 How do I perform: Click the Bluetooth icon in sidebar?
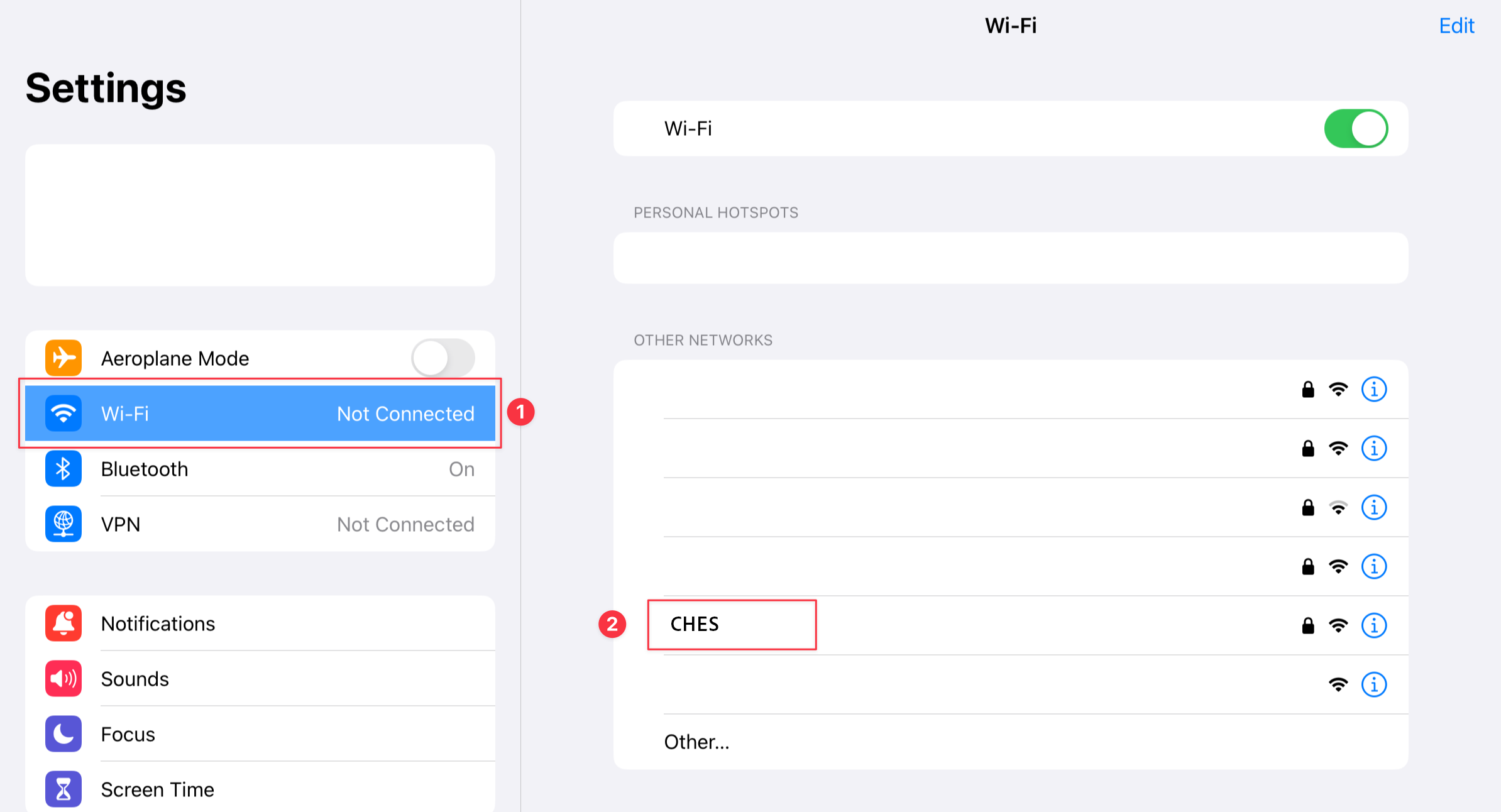coord(63,469)
